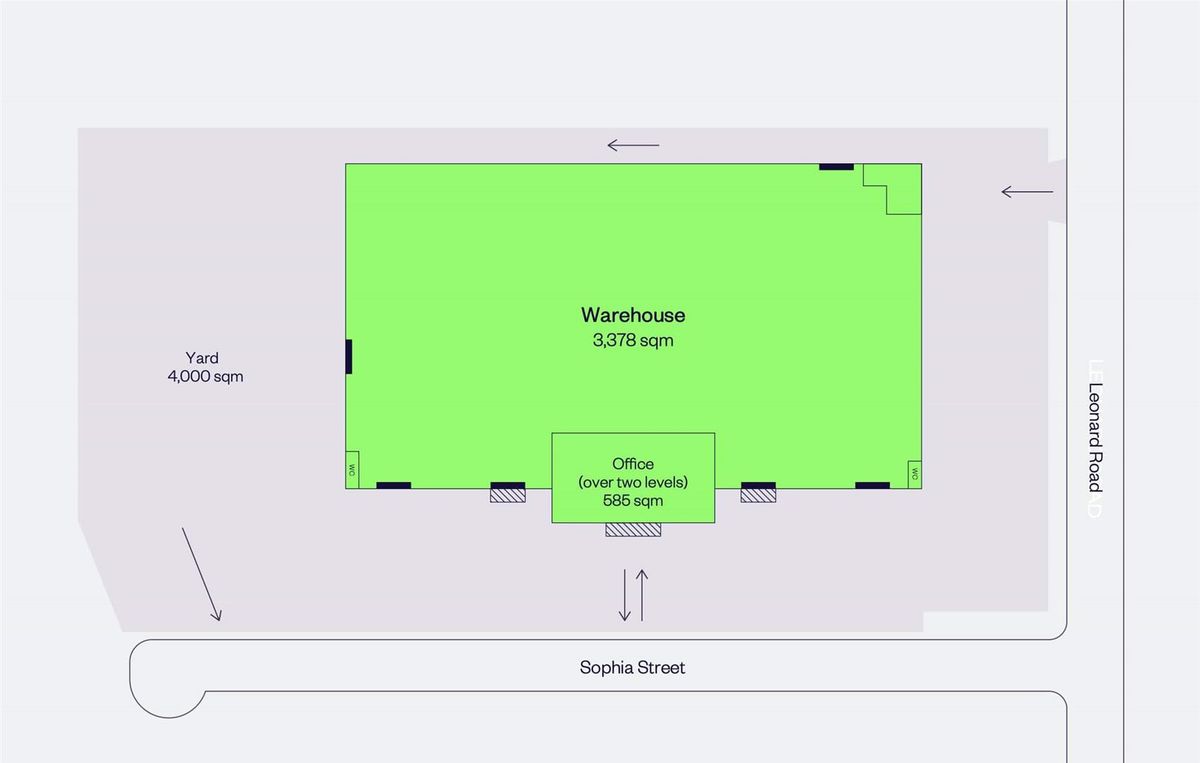This screenshot has width=1200, height=763.
Task: Select the '(over two levels)' text
Action: pos(633,482)
